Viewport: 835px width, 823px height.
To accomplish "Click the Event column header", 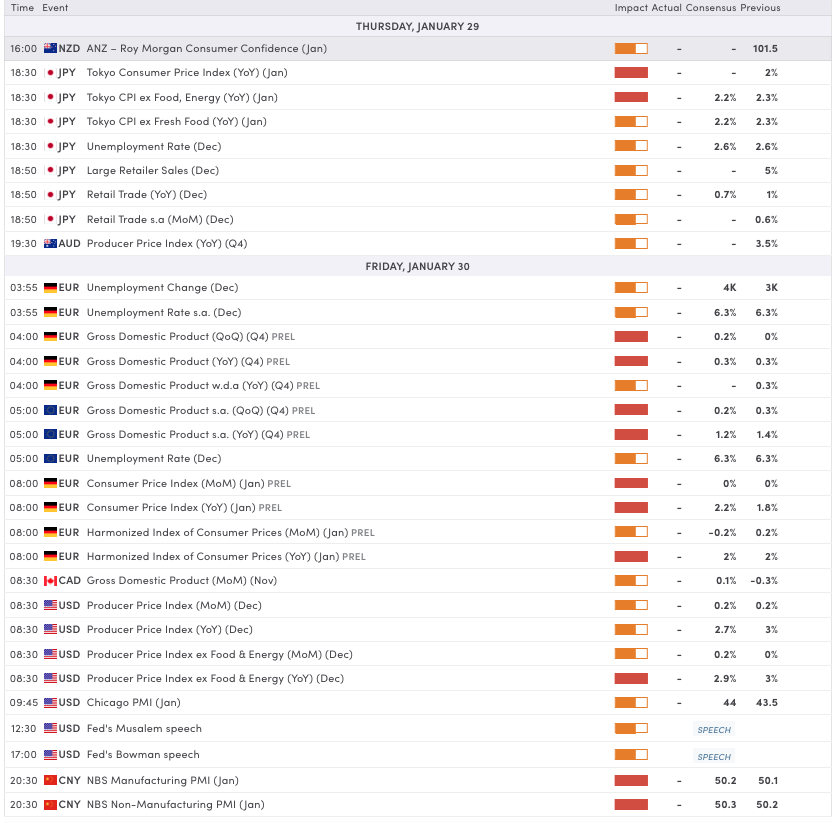I will [x=55, y=7].
